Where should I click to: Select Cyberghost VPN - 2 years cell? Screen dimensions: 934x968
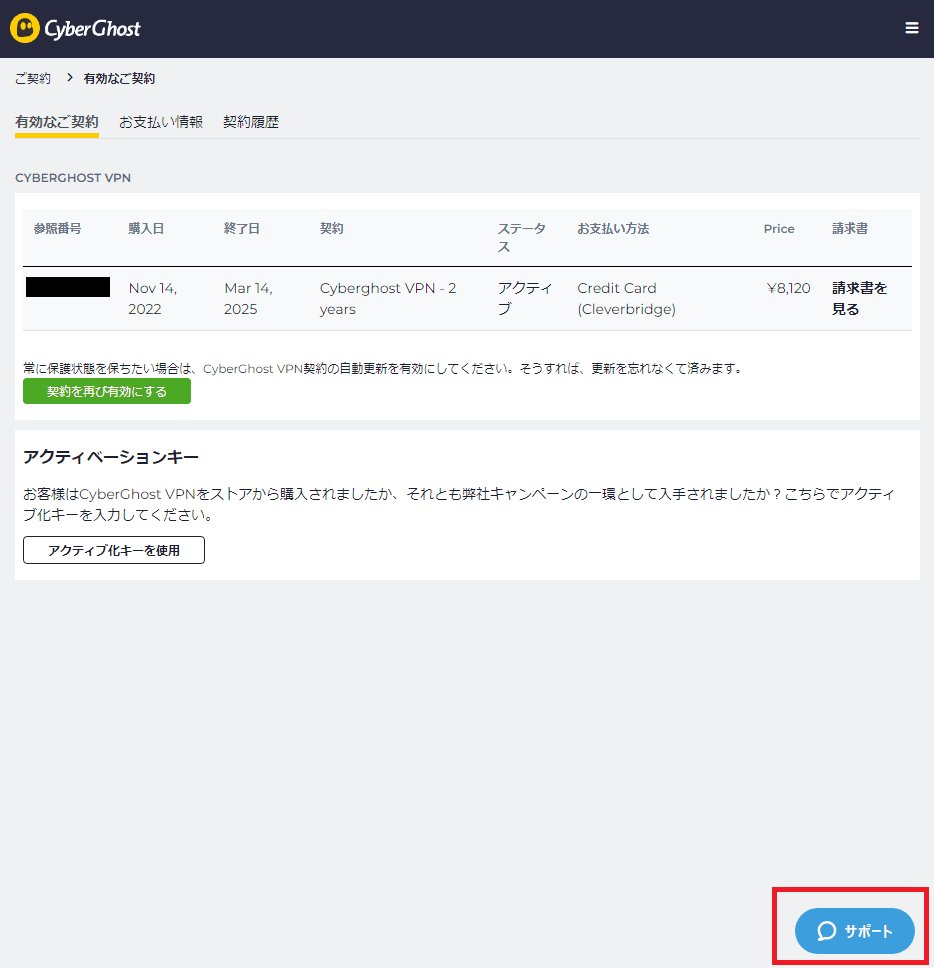point(388,299)
